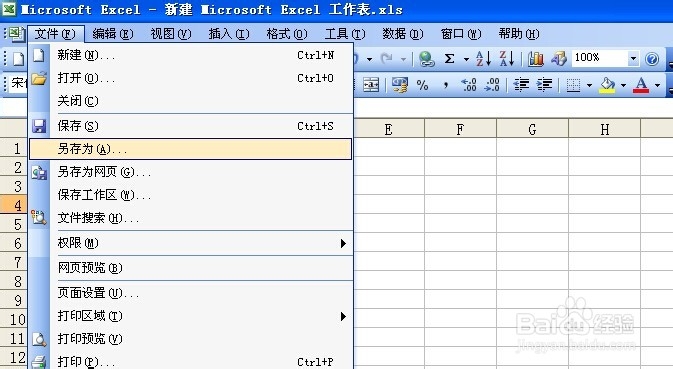The width and height of the screenshot is (673, 369).
Task: Open the 窗口(W) menu
Action: (x=461, y=33)
